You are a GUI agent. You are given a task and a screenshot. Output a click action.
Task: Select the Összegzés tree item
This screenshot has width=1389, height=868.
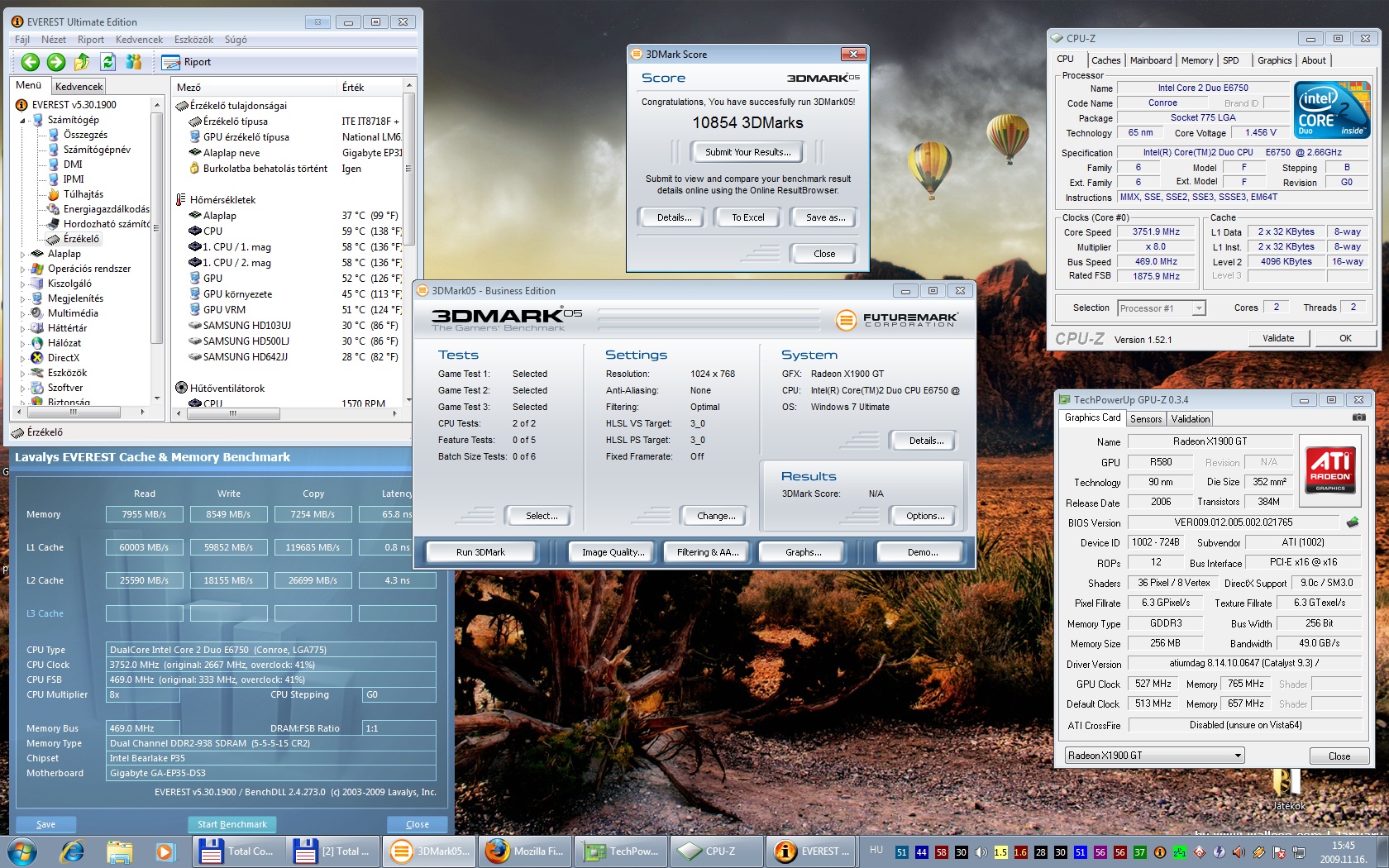pos(85,135)
